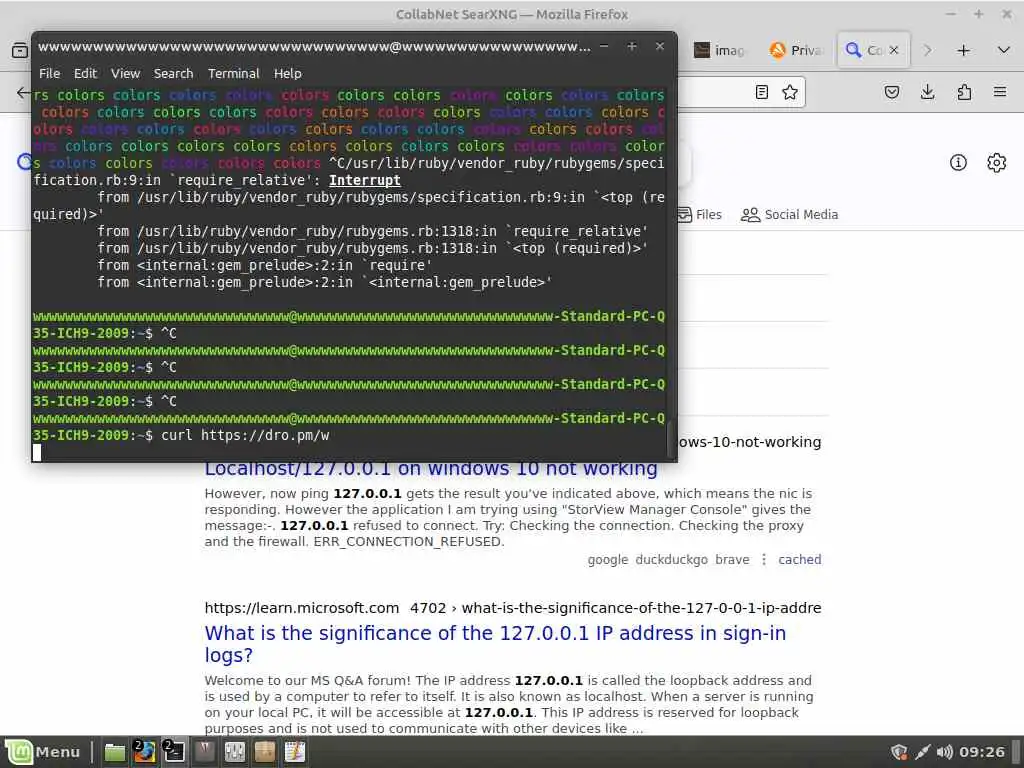Switch to the 'imag' tab in Firefox
Screen dimensions: 1024x768
click(x=719, y=50)
